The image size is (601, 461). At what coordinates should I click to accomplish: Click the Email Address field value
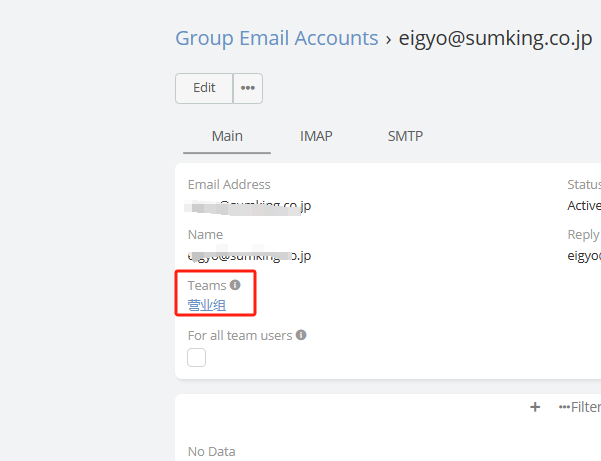(x=249, y=205)
